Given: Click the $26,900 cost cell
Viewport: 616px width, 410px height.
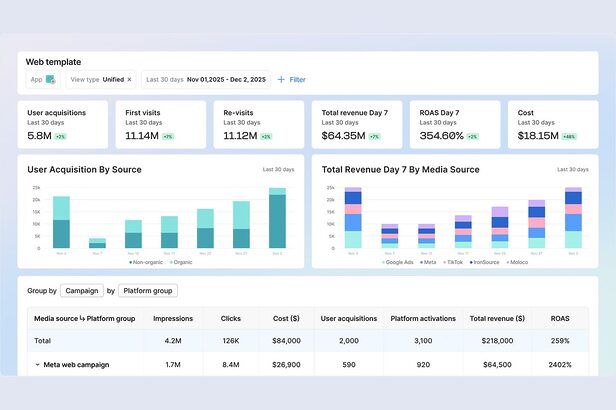Looking at the screenshot, I should point(286,364).
